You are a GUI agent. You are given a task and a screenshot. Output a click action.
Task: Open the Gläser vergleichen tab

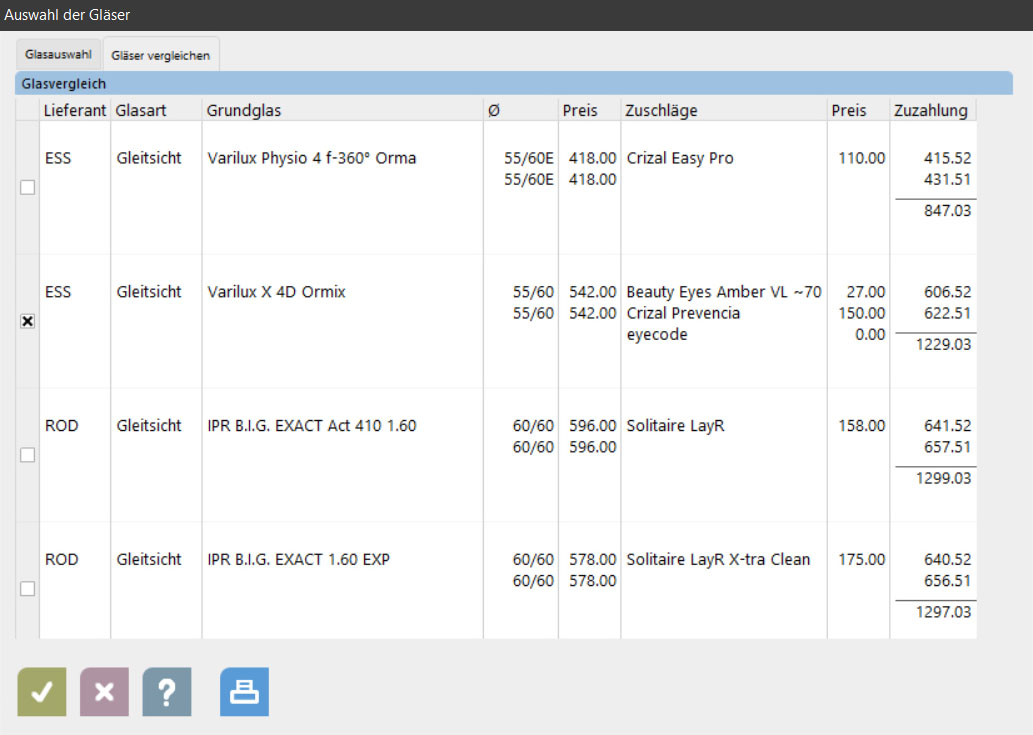161,56
